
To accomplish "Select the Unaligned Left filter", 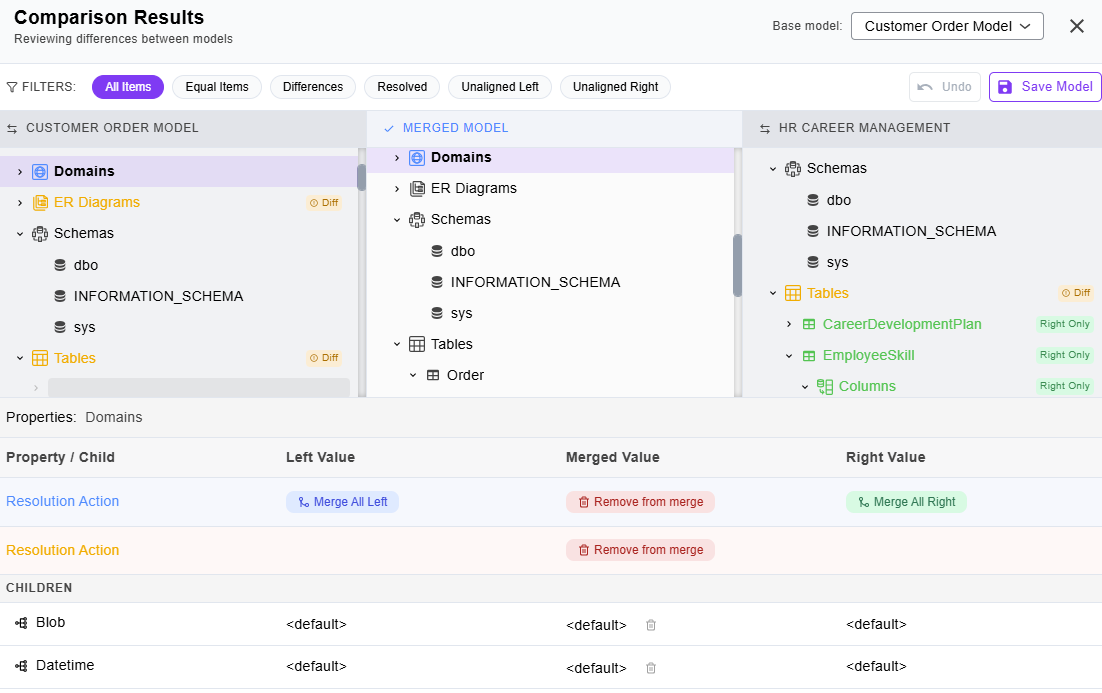I will [500, 87].
